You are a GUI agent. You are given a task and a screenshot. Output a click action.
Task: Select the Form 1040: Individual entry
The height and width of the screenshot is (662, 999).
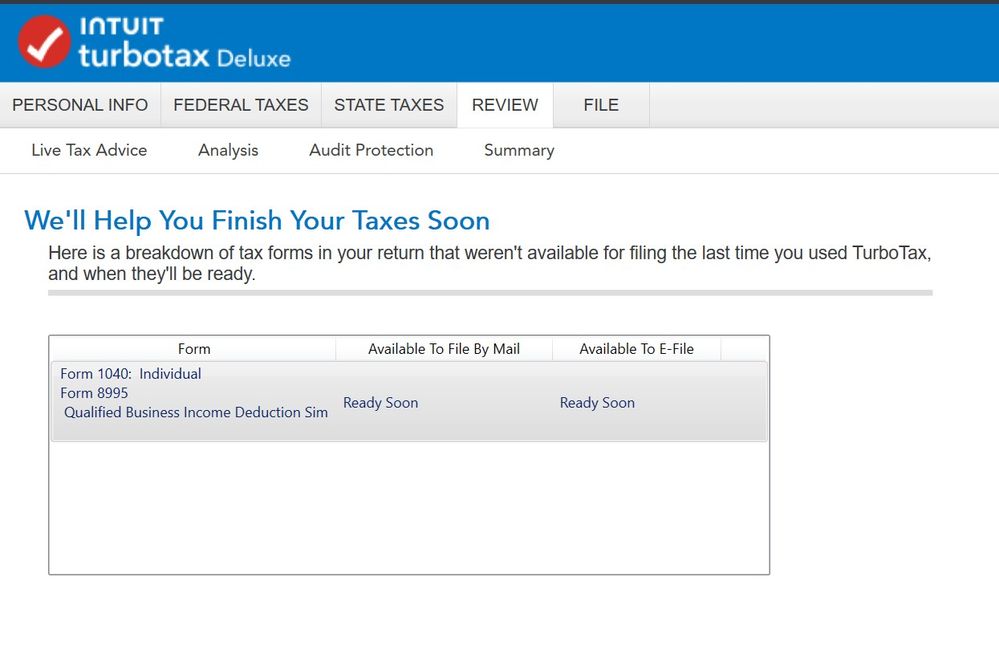coord(131,374)
